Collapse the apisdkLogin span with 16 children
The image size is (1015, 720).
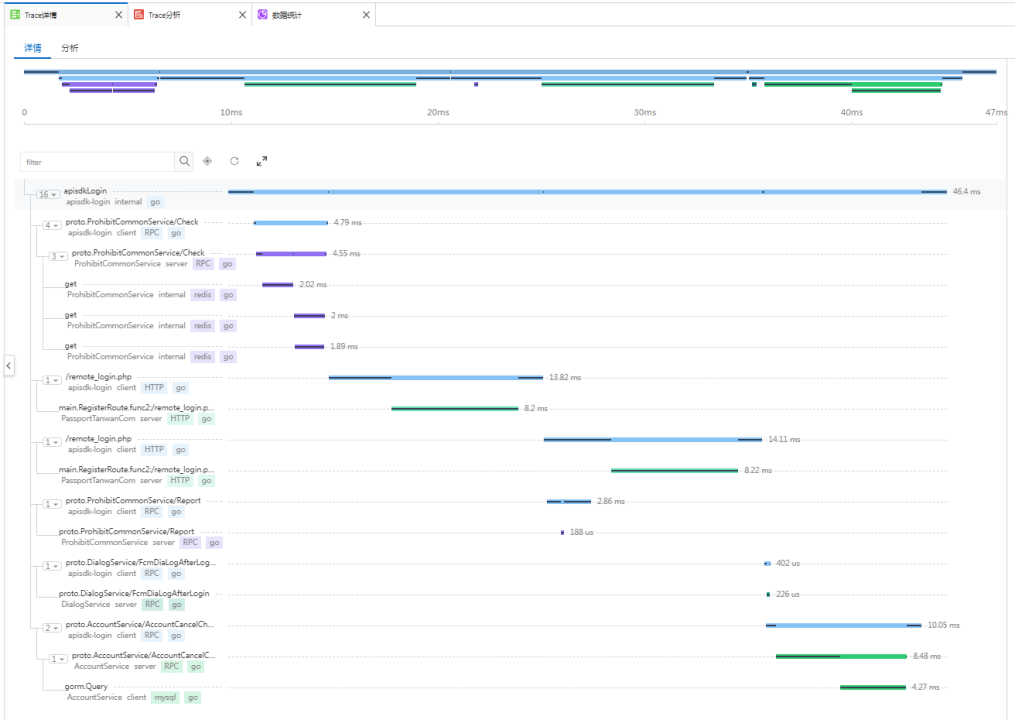pos(48,195)
